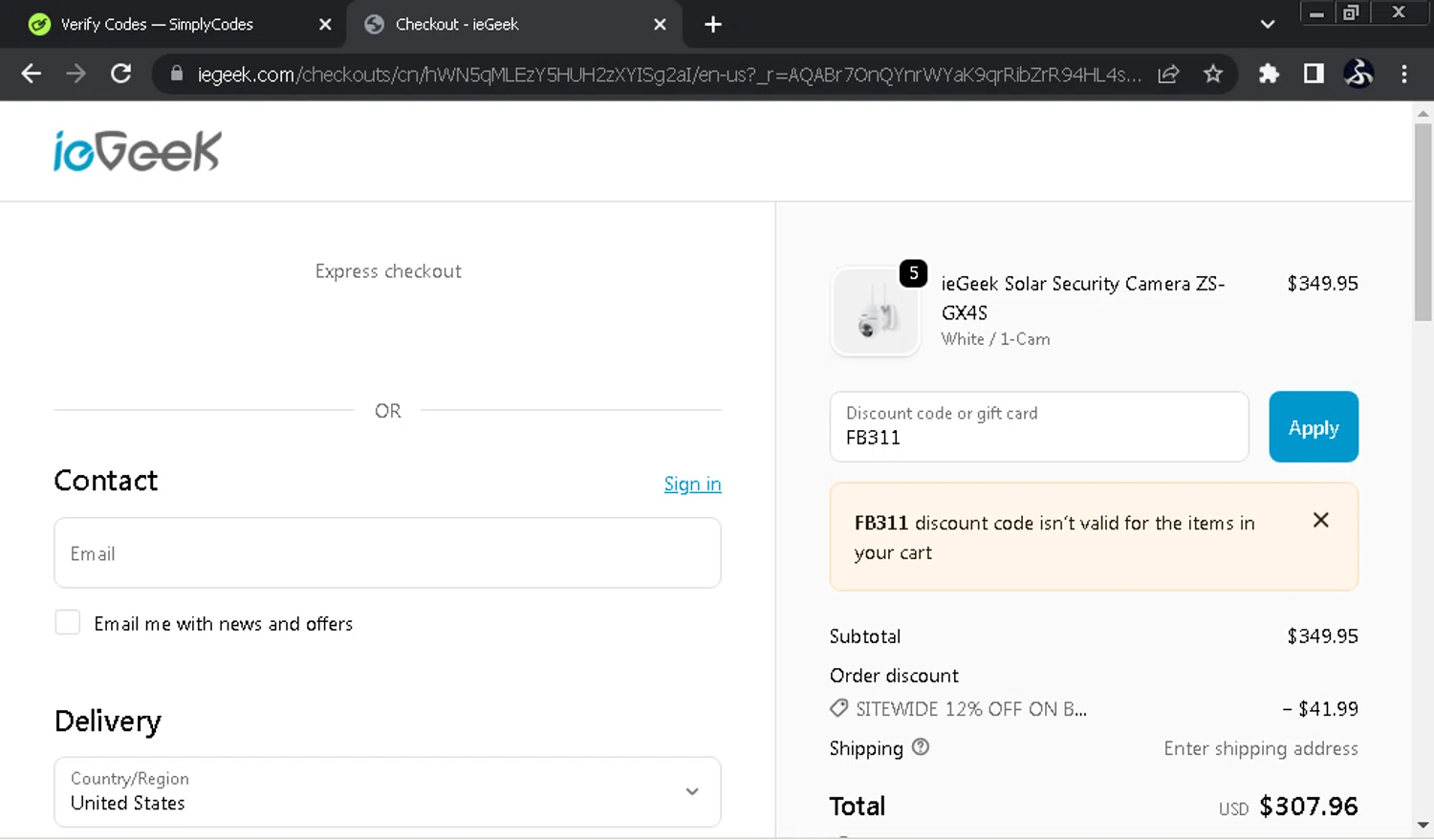Click the browser address bar URL
The width and height of the screenshot is (1434, 840).
pyautogui.click(x=669, y=75)
